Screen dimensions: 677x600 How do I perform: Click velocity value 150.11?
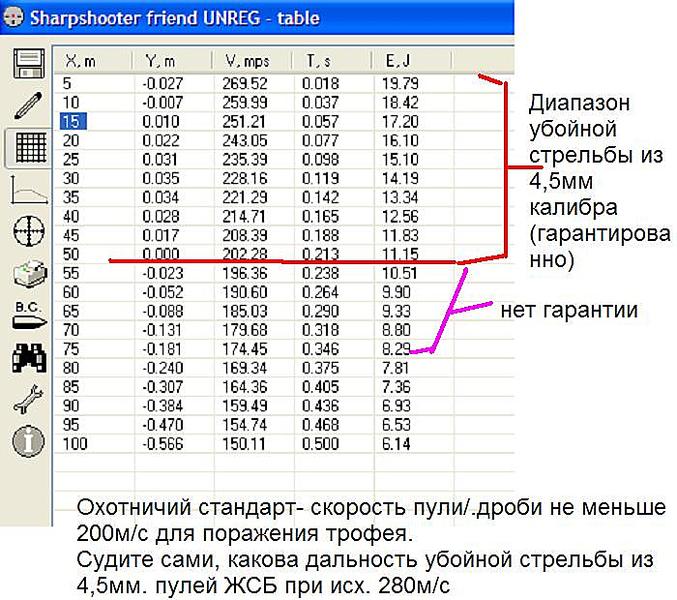pos(244,444)
